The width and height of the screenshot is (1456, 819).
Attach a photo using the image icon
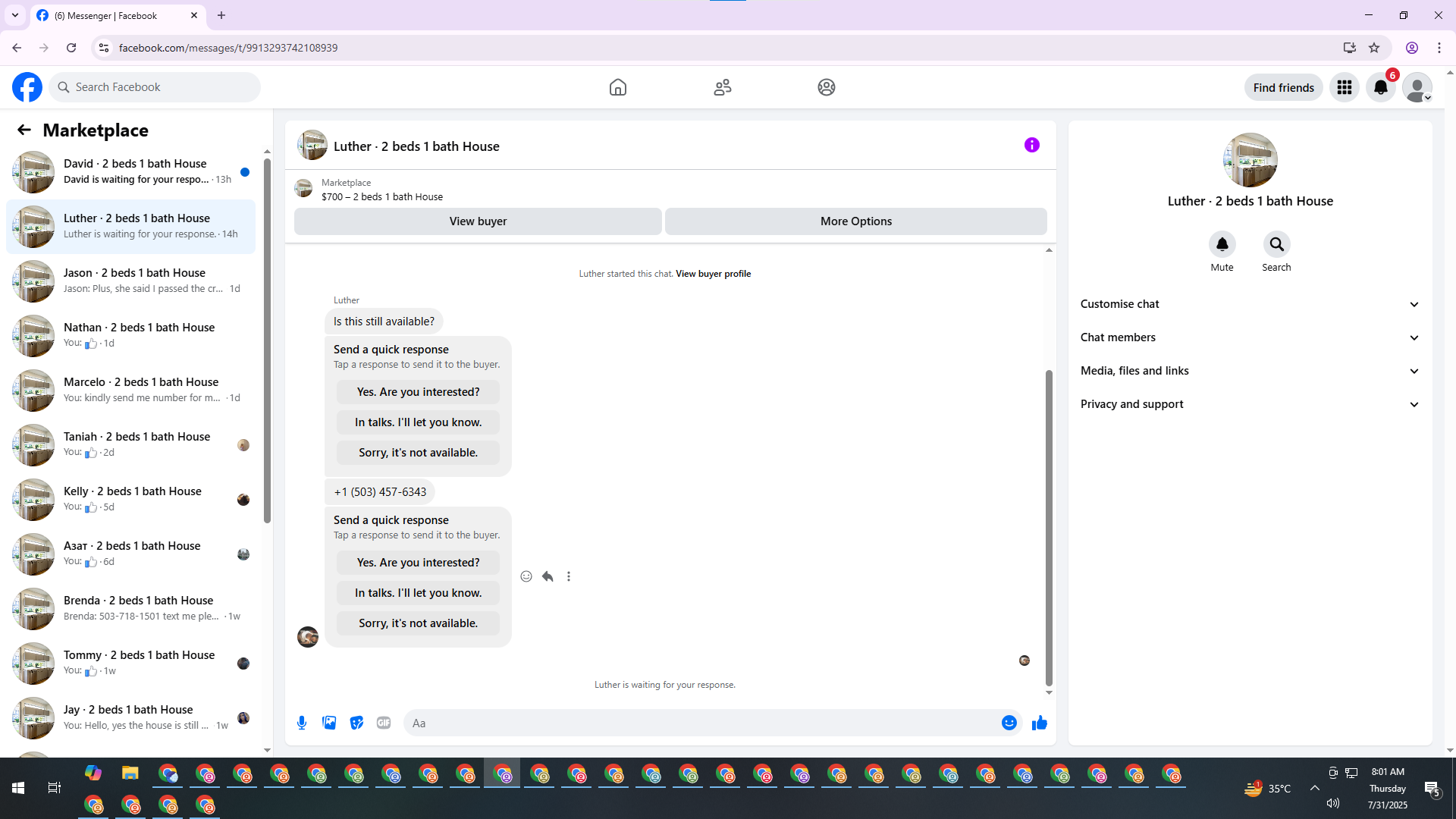click(329, 723)
